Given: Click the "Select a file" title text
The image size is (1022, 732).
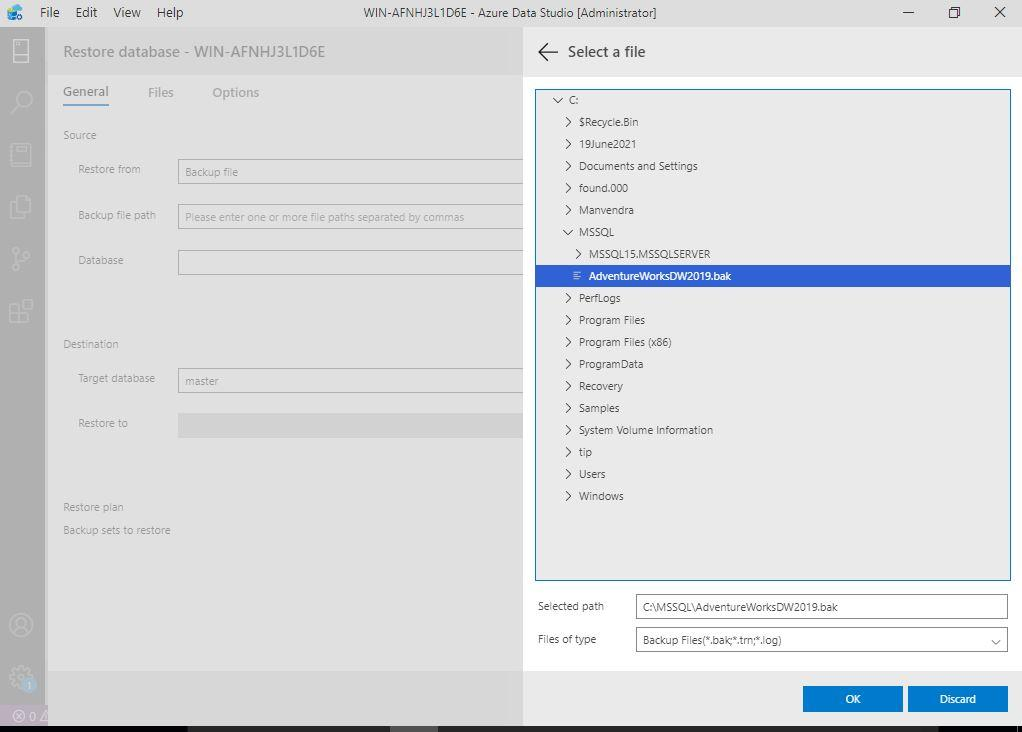Looking at the screenshot, I should coord(606,52).
